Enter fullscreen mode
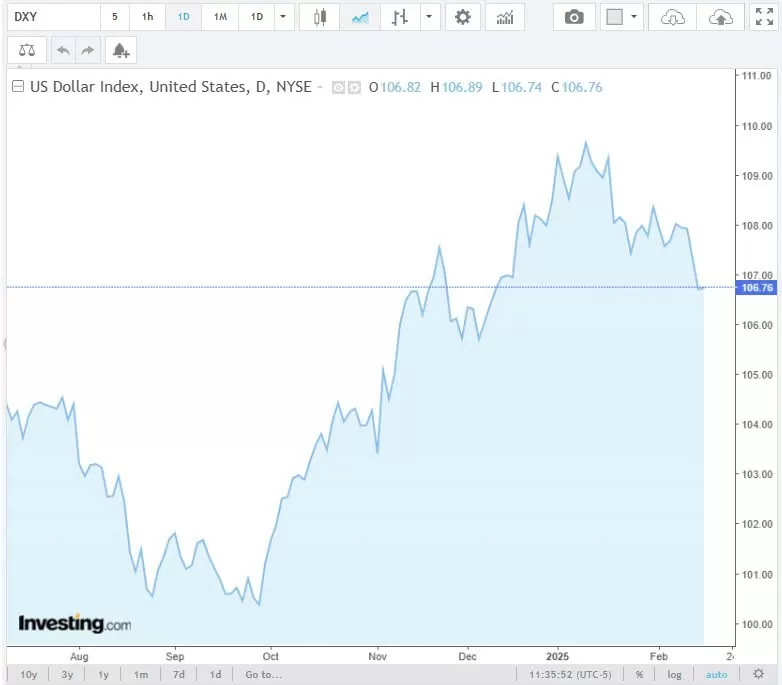 click(x=764, y=17)
